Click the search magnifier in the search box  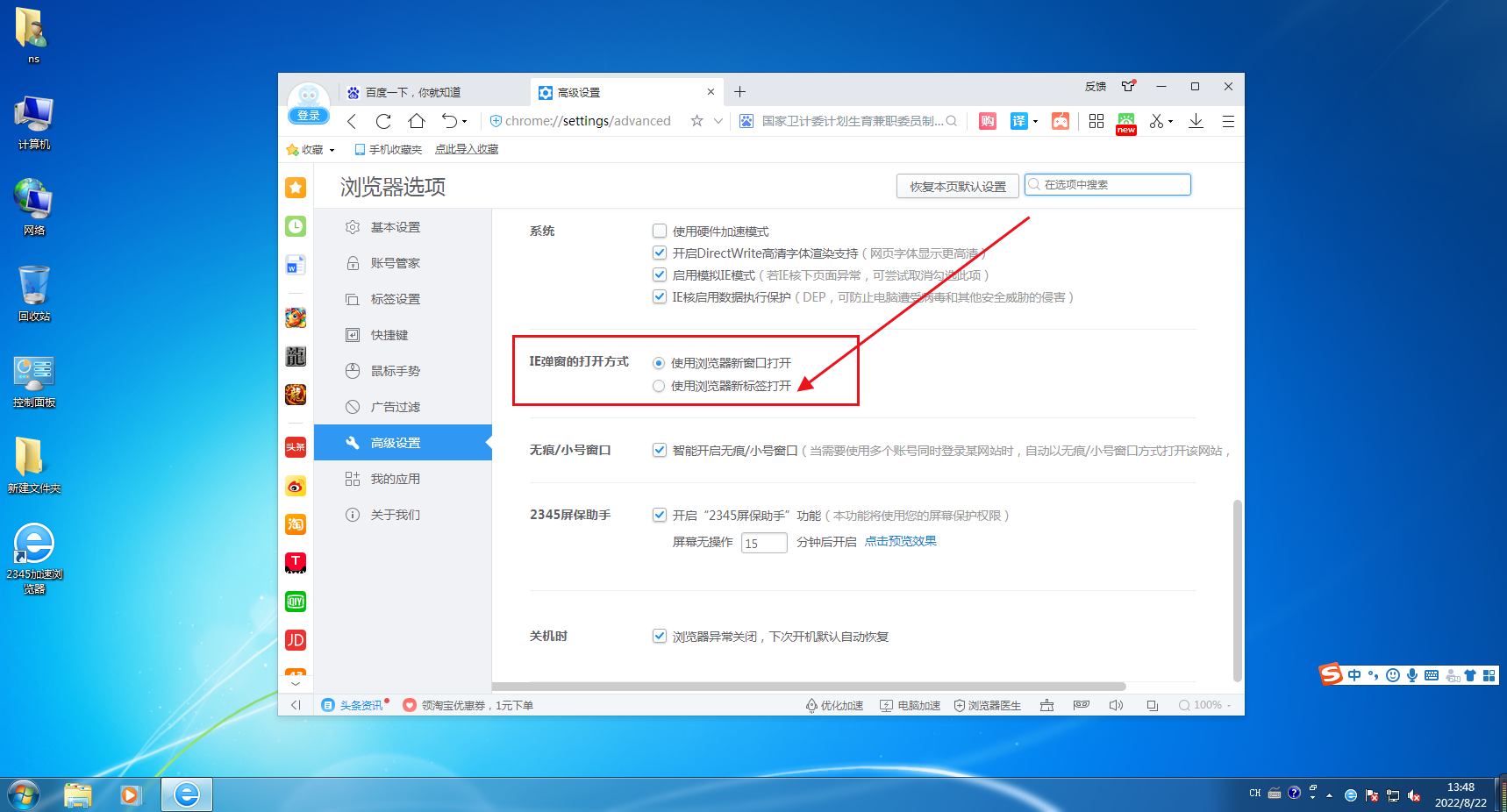click(x=952, y=121)
